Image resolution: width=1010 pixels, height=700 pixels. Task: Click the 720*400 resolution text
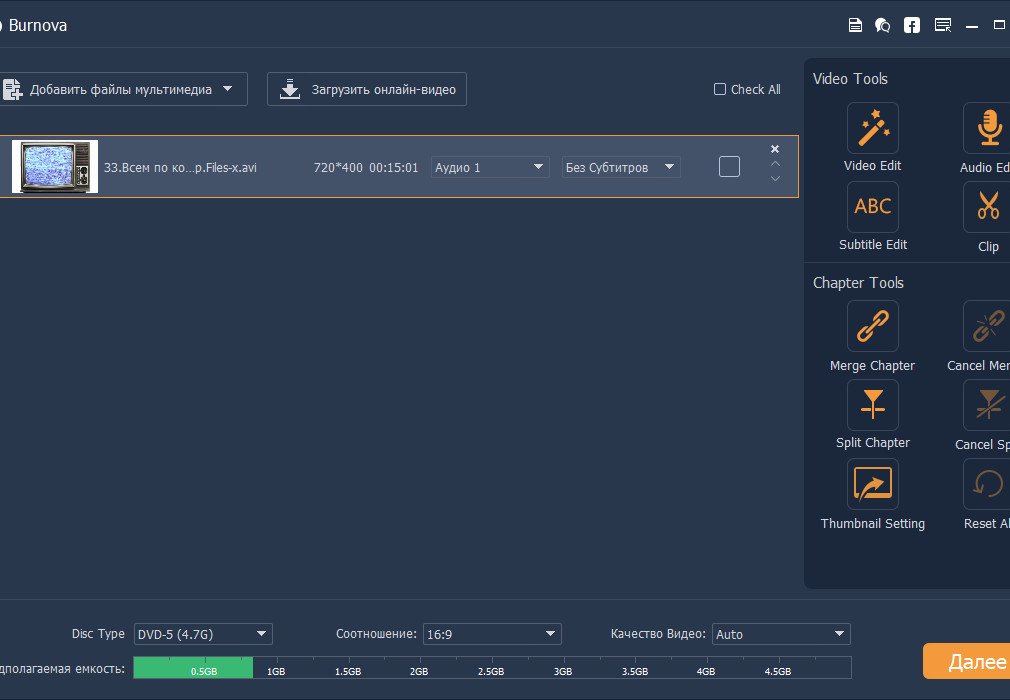coord(338,167)
